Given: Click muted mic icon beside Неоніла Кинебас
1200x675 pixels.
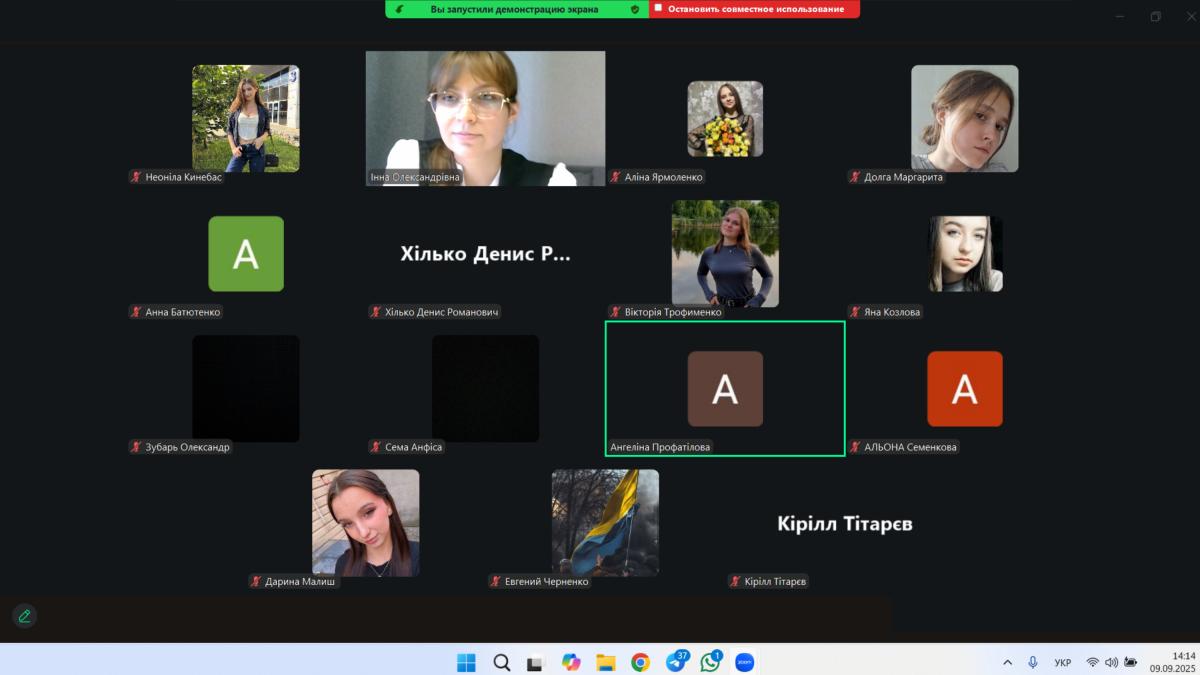Looking at the screenshot, I should [x=136, y=177].
